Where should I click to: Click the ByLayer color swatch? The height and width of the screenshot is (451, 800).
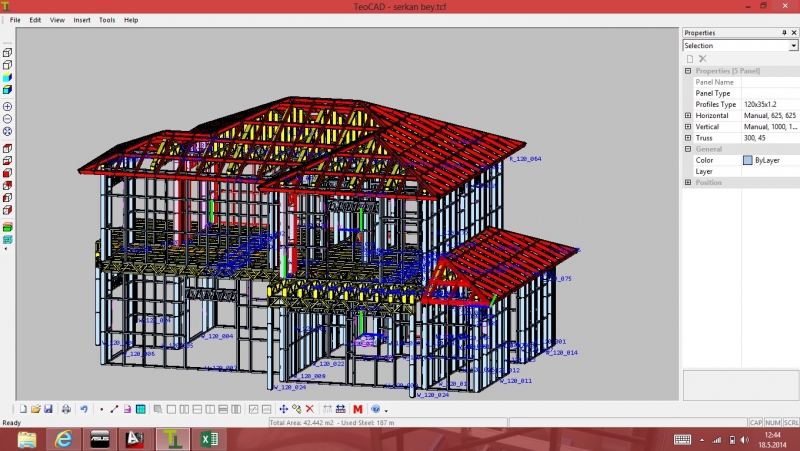pos(748,160)
